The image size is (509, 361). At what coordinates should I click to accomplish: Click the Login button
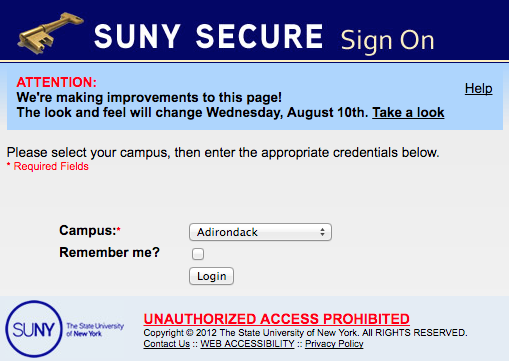(x=211, y=276)
